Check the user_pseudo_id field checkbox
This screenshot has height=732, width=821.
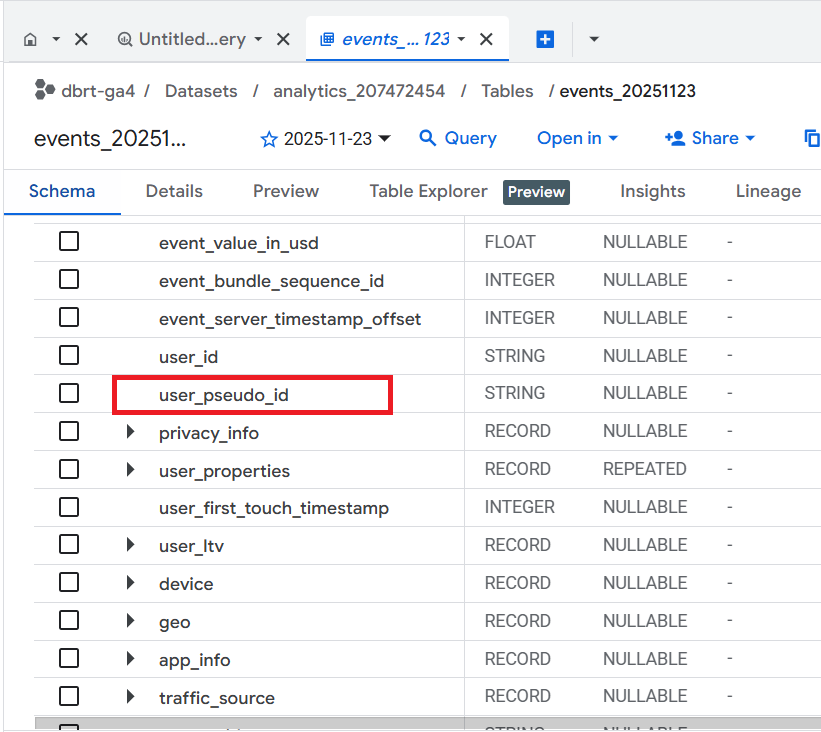pyautogui.click(x=69, y=394)
